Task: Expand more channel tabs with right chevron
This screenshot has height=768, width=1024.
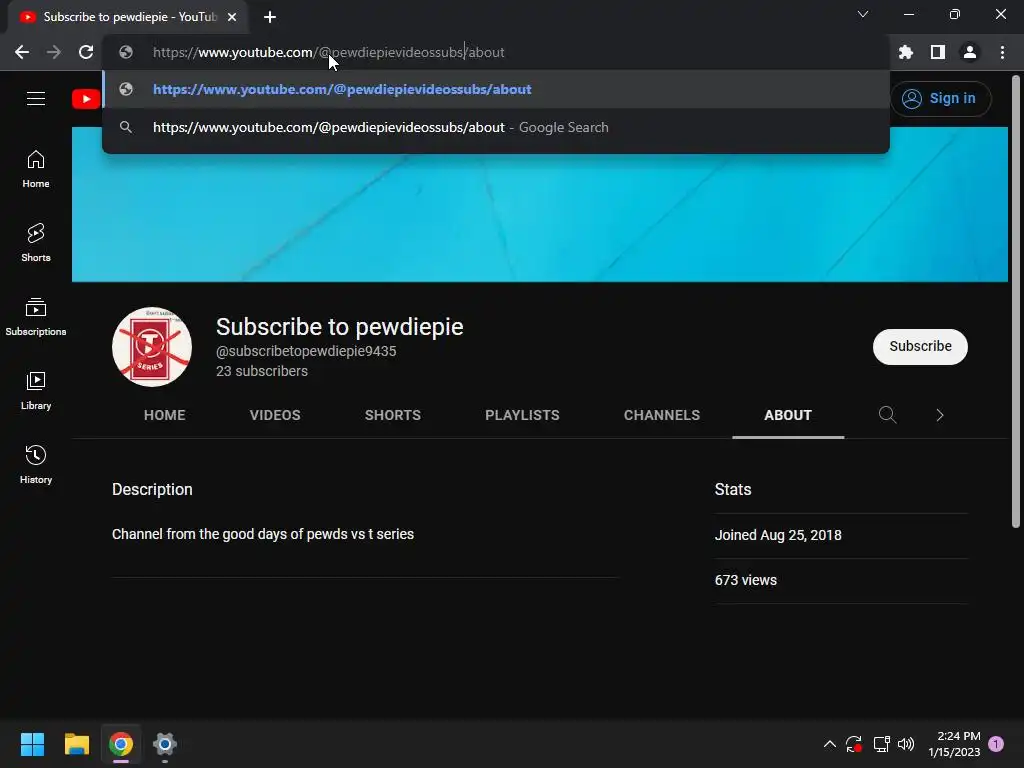Action: coord(940,415)
